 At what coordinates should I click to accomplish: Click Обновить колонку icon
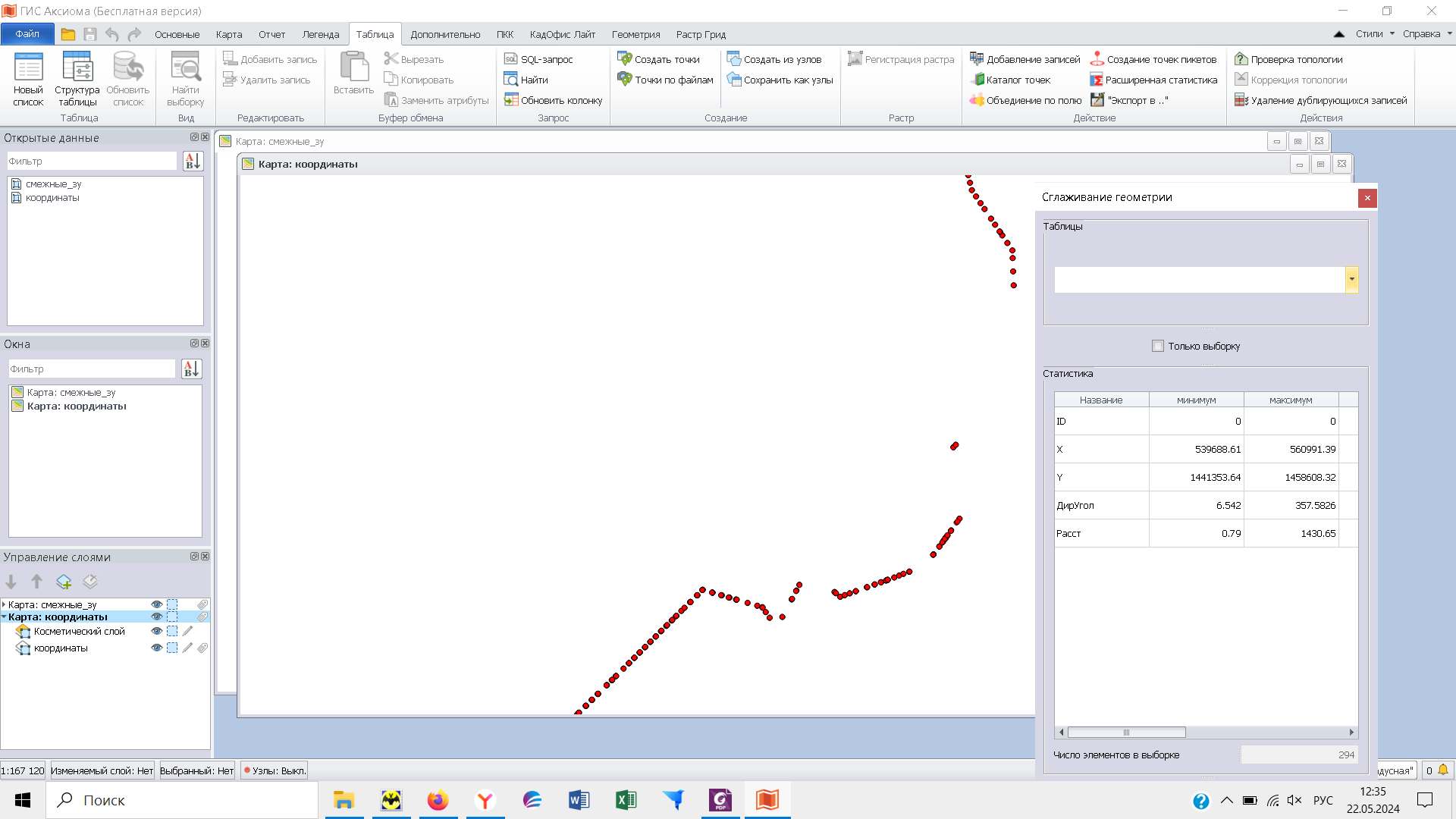[x=511, y=100]
